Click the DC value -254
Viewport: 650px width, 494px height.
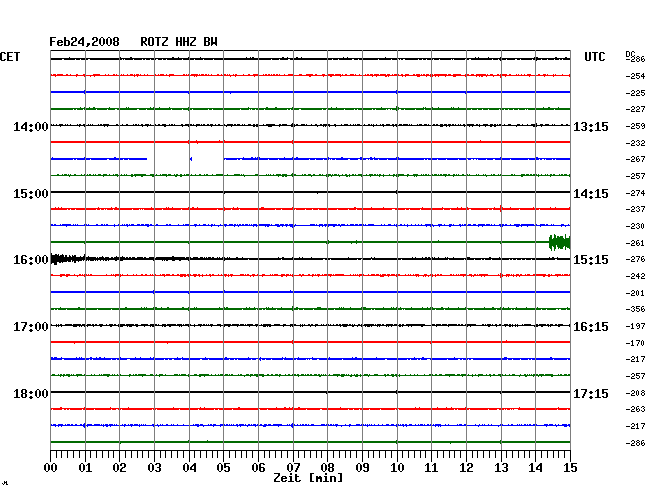tap(635, 76)
